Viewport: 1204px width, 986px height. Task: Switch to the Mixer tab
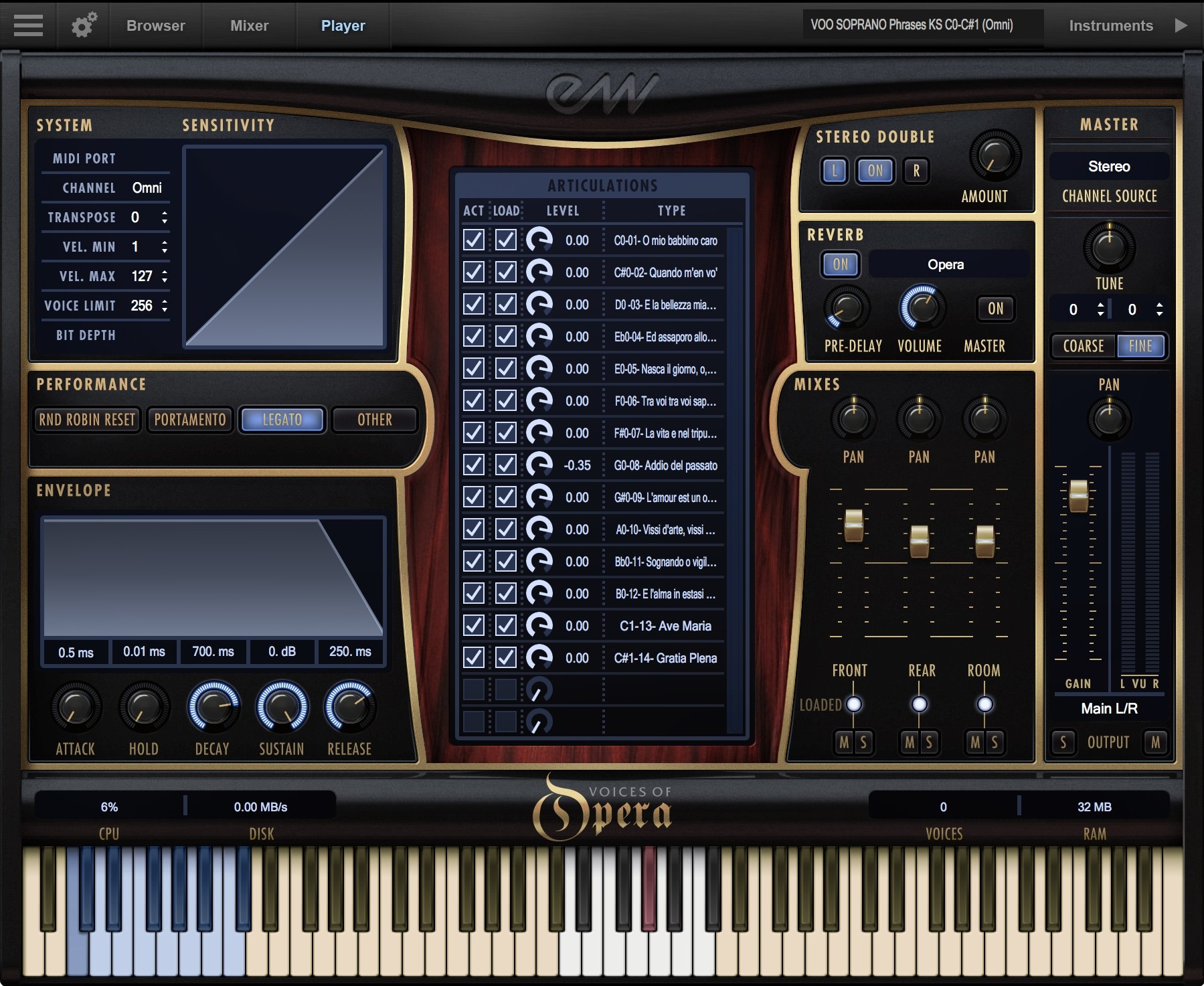pos(250,25)
